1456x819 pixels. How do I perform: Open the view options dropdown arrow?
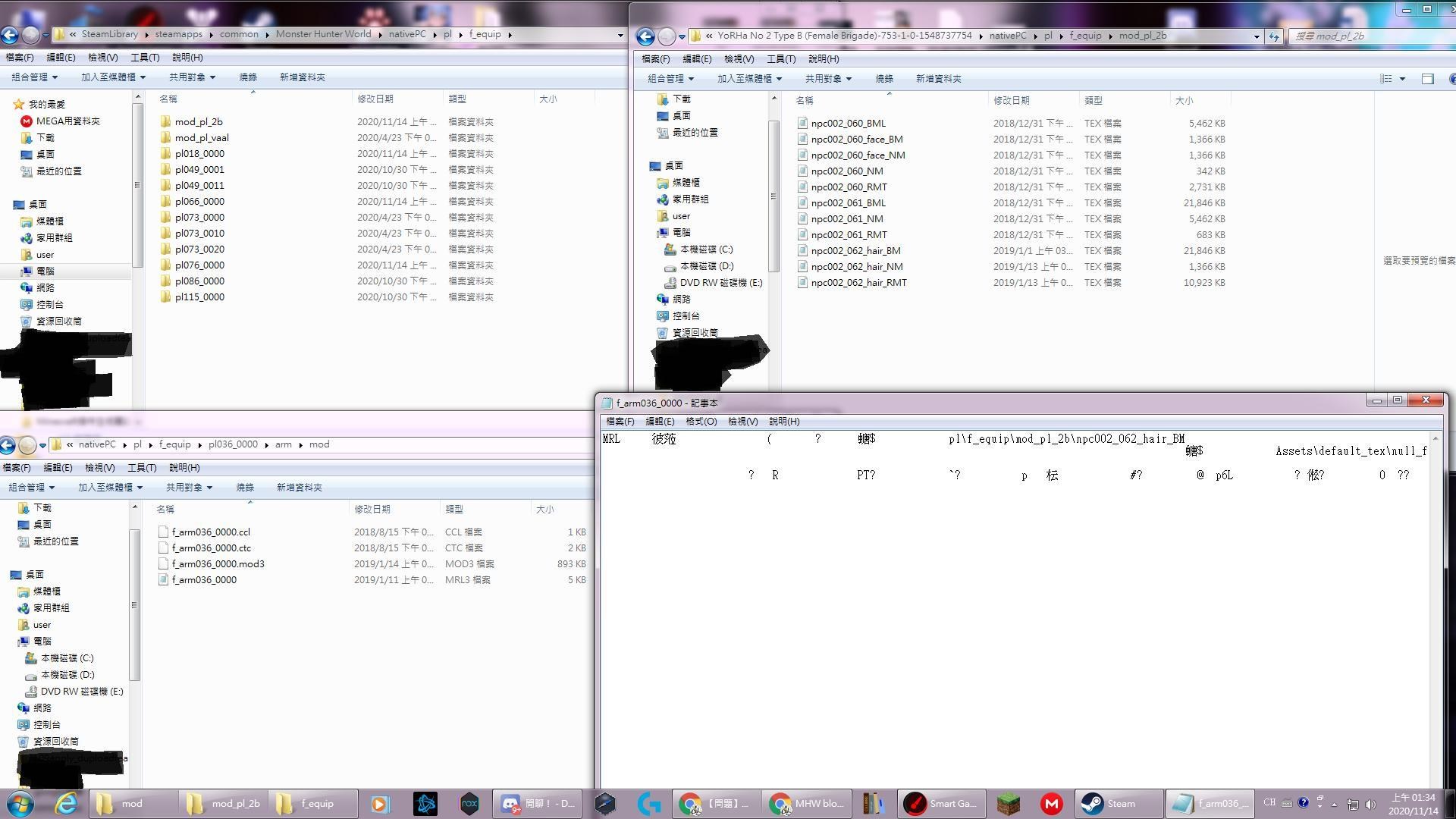point(1402,79)
